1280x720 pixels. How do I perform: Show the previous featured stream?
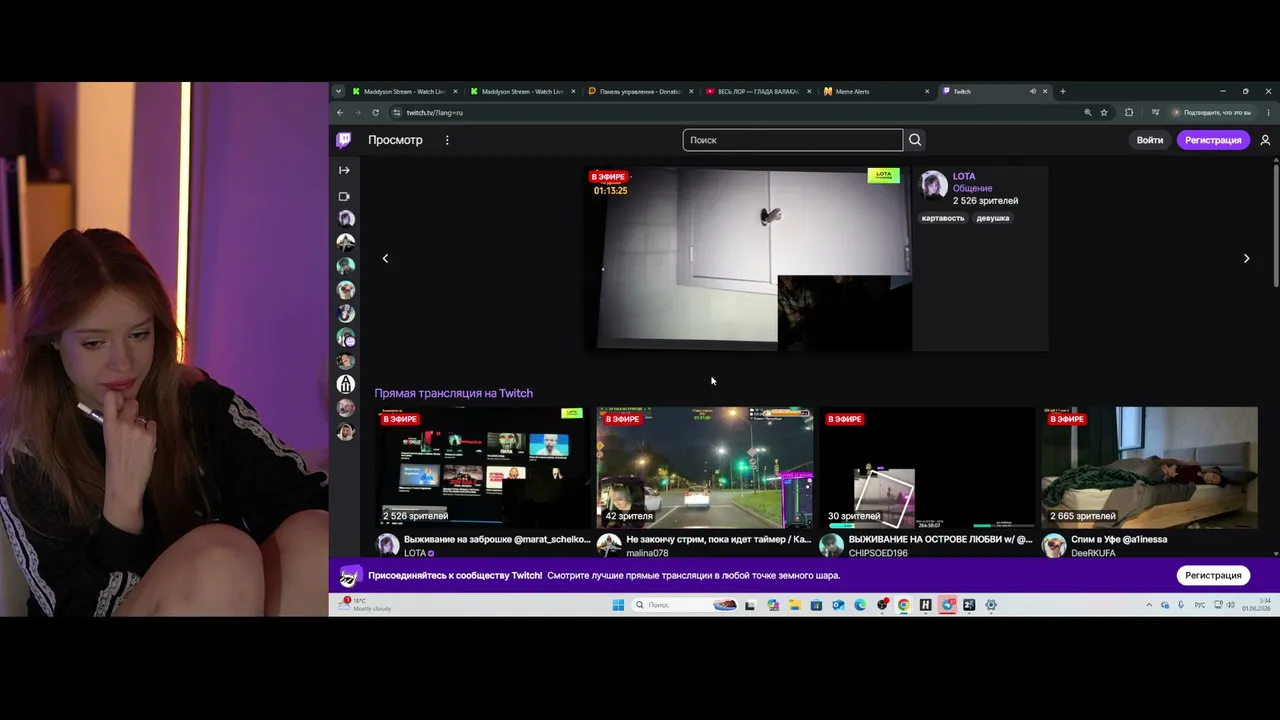pyautogui.click(x=385, y=258)
